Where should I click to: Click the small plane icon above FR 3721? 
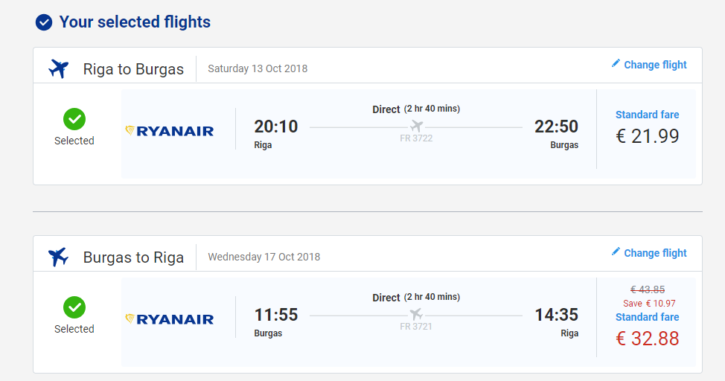(x=416, y=314)
